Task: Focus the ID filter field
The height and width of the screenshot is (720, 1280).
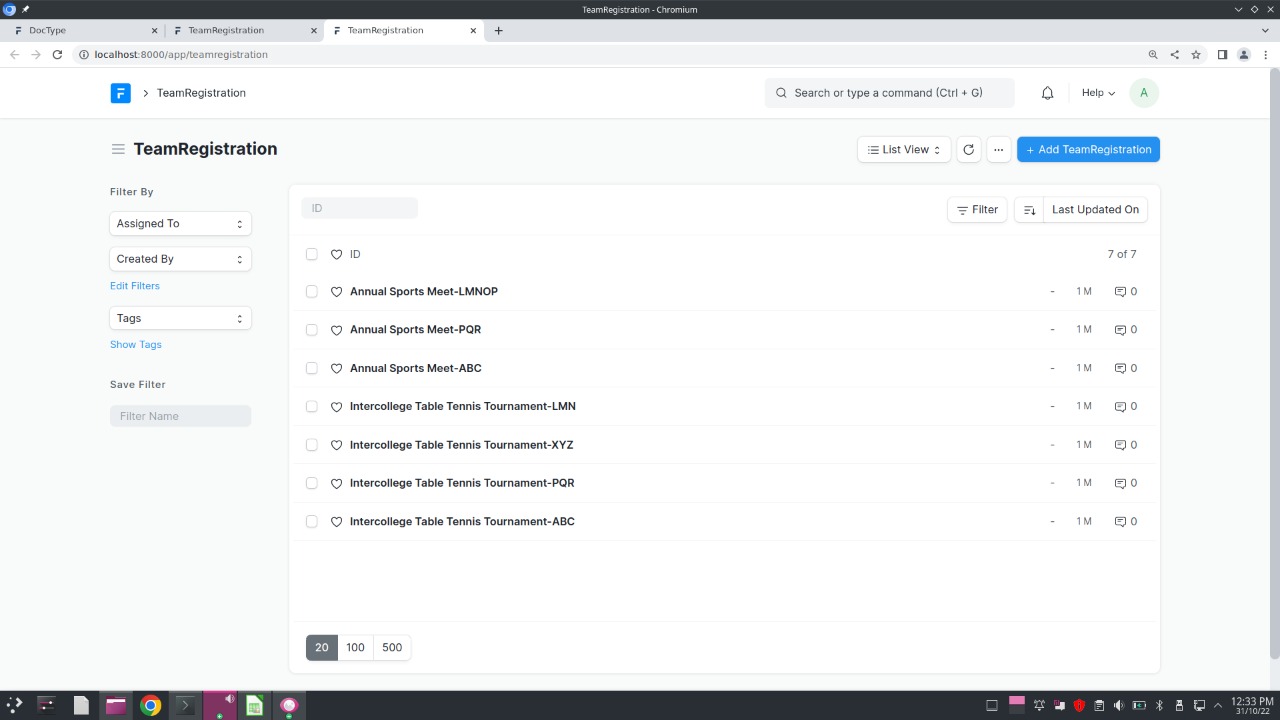Action: coord(359,208)
